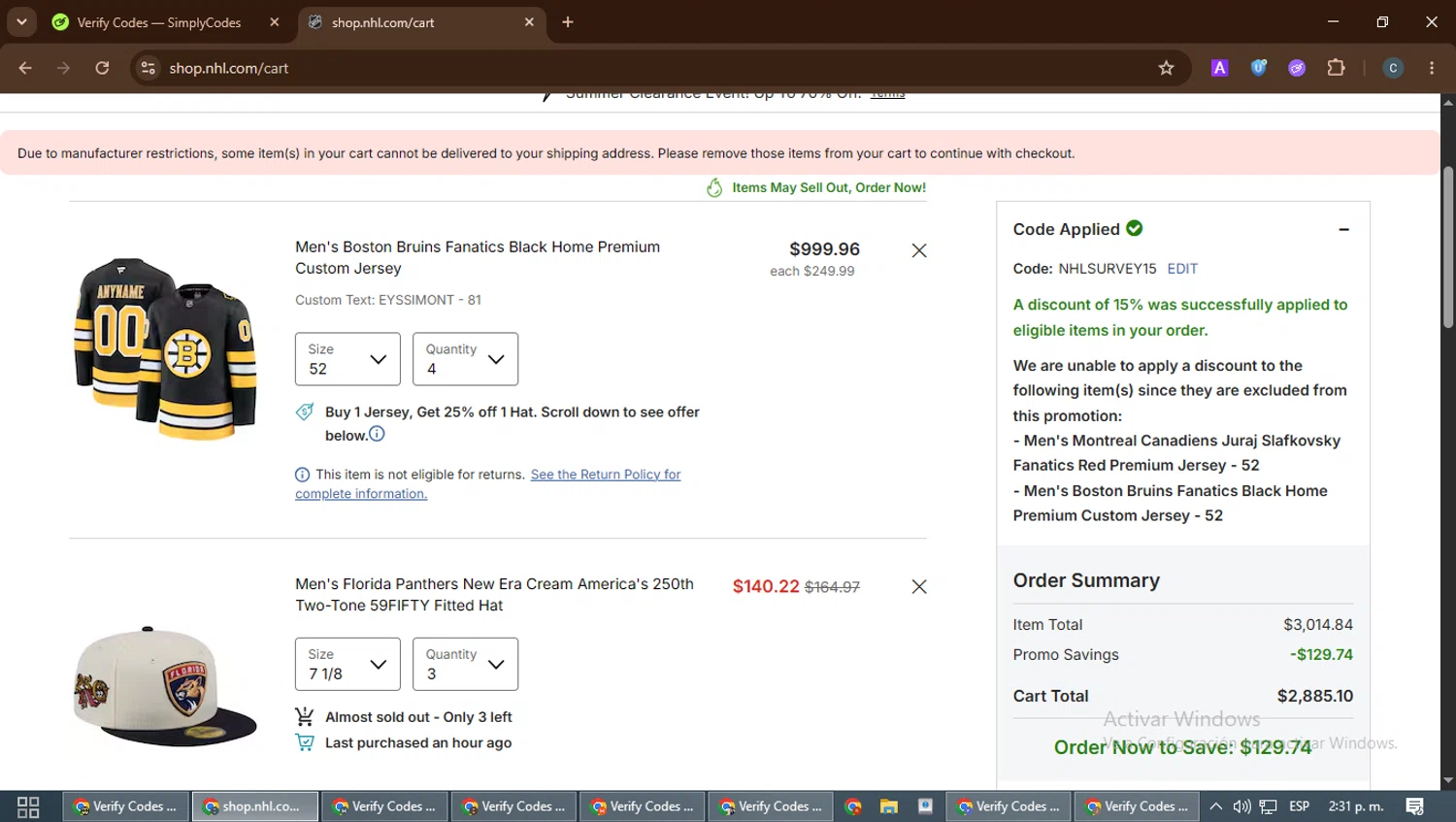Open the round purple extension icon
The image size is (1456, 822).
(1297, 68)
